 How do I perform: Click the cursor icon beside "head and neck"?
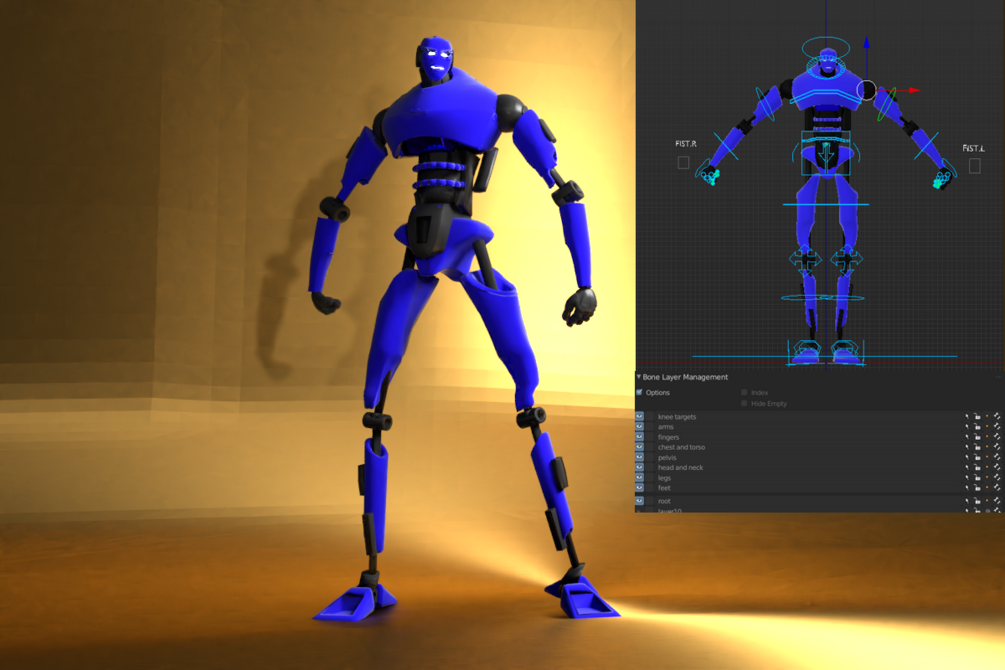pos(967,467)
